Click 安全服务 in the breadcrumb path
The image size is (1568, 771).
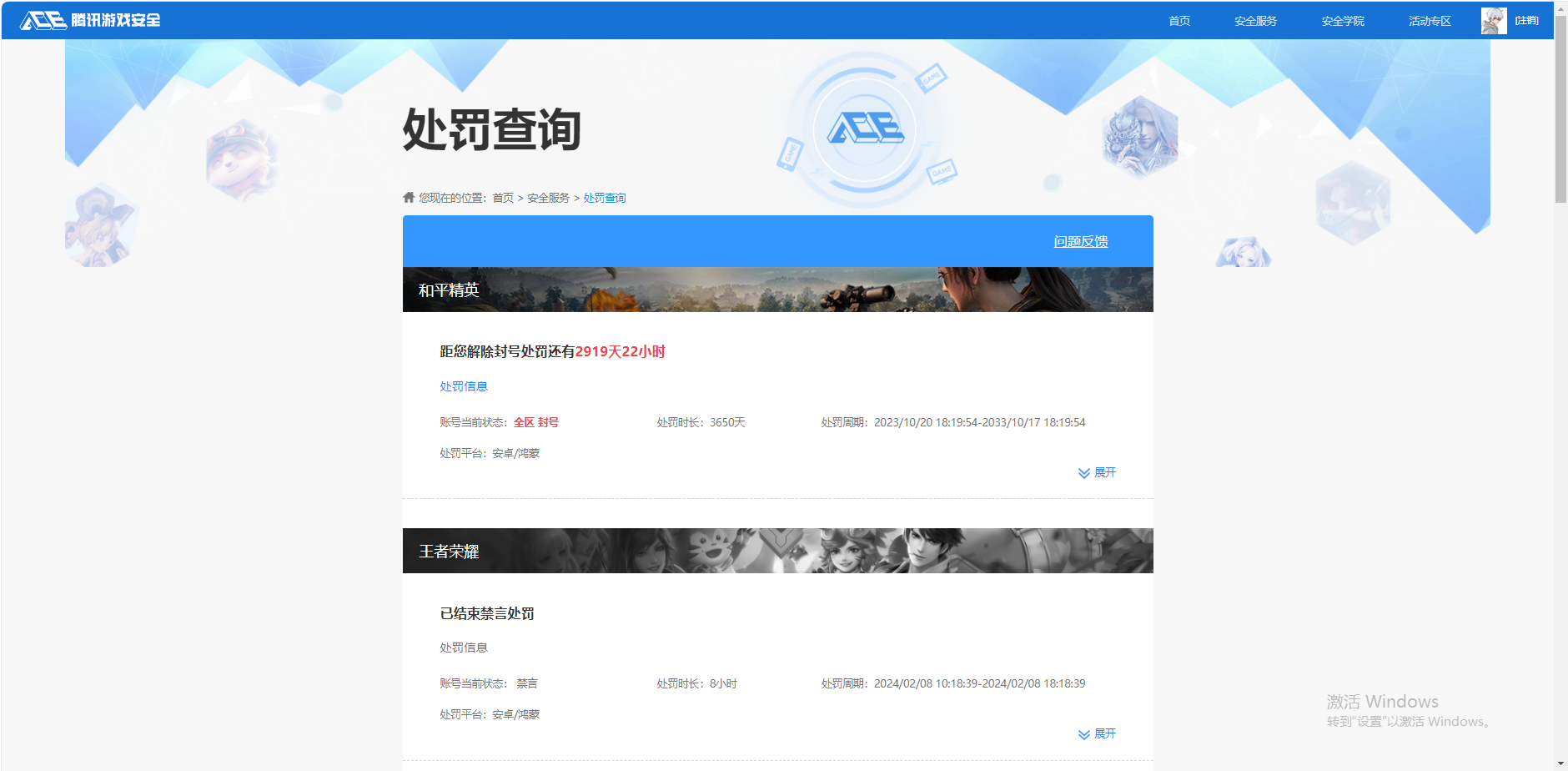549,197
